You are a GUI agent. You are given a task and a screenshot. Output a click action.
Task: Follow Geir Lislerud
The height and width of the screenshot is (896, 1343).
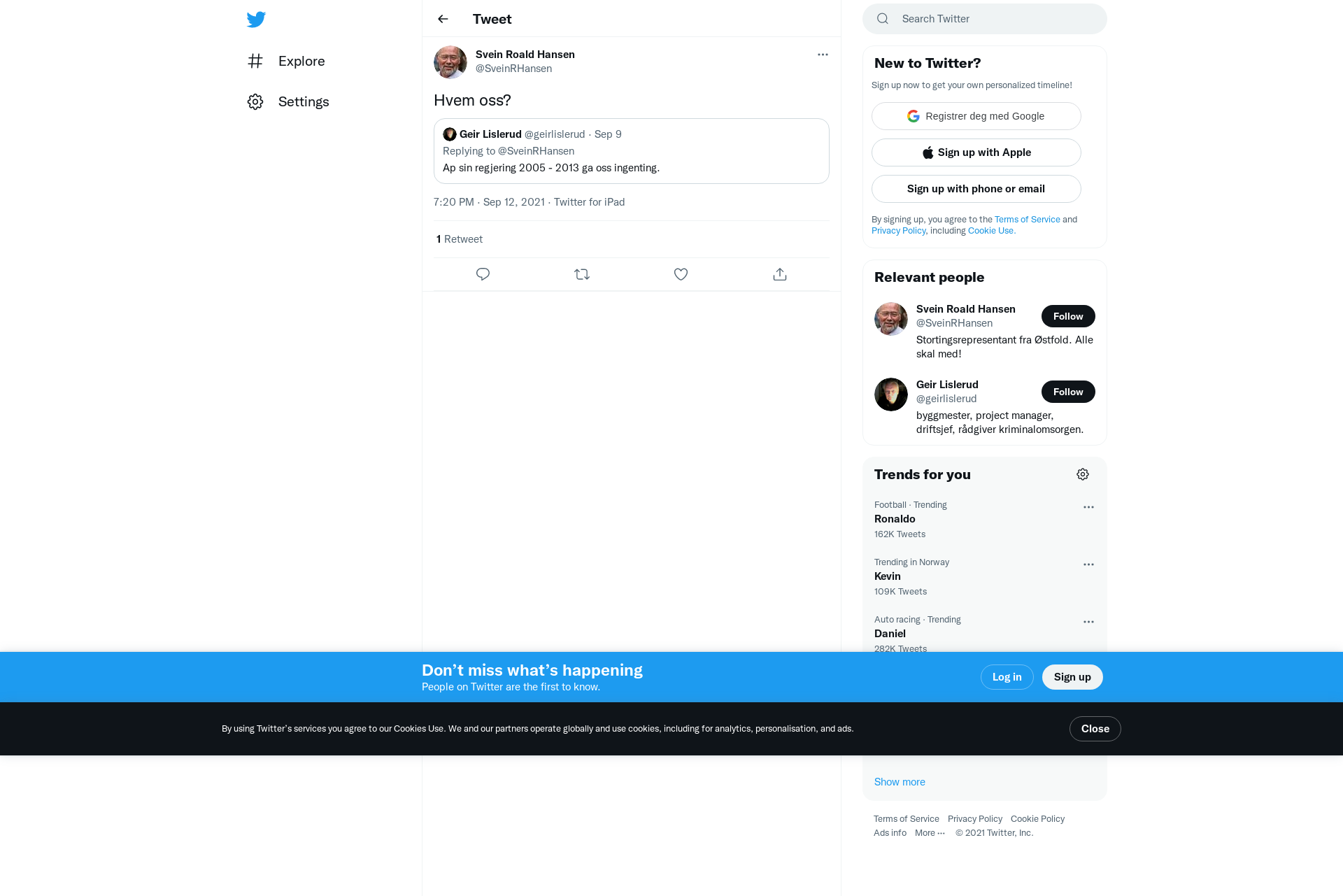1068,392
